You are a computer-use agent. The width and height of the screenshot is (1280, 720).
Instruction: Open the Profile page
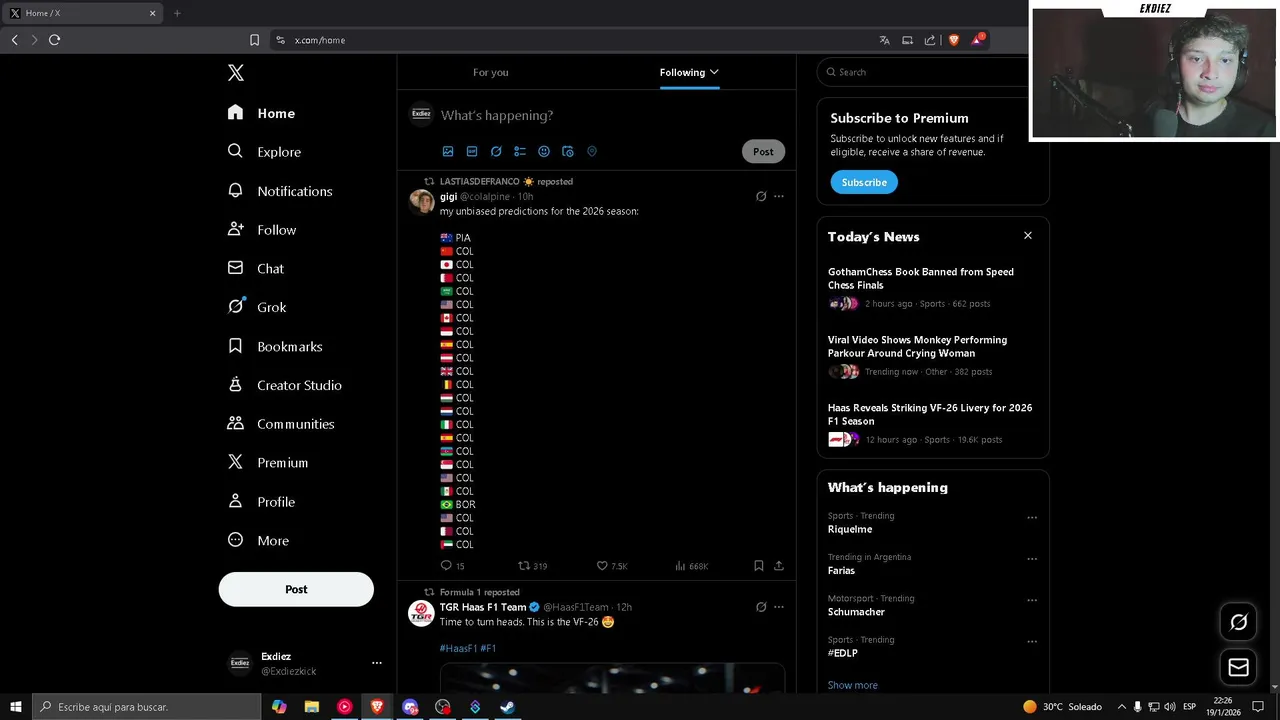pyautogui.click(x=261, y=502)
